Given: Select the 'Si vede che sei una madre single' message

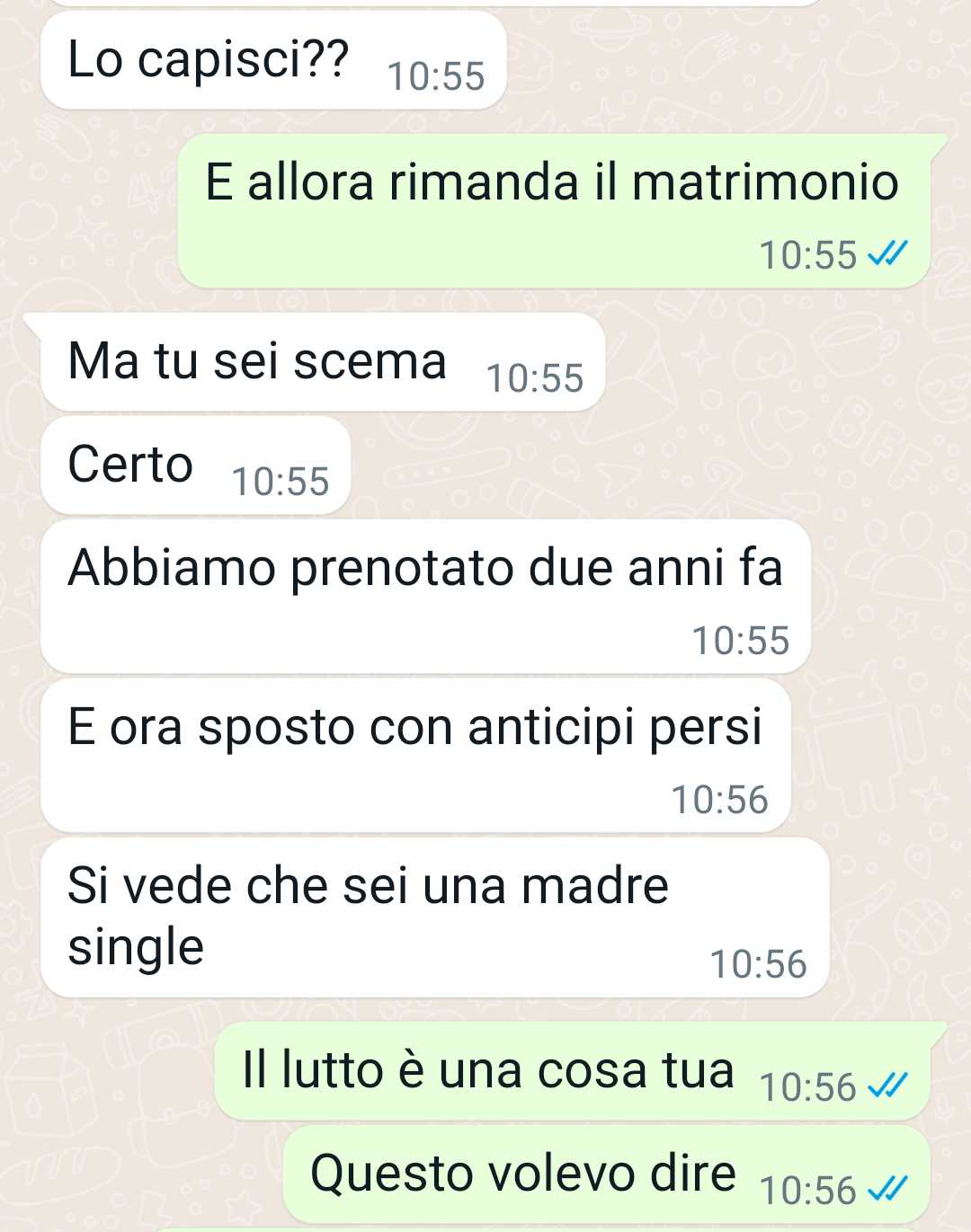Looking at the screenshot, I should [x=434, y=917].
